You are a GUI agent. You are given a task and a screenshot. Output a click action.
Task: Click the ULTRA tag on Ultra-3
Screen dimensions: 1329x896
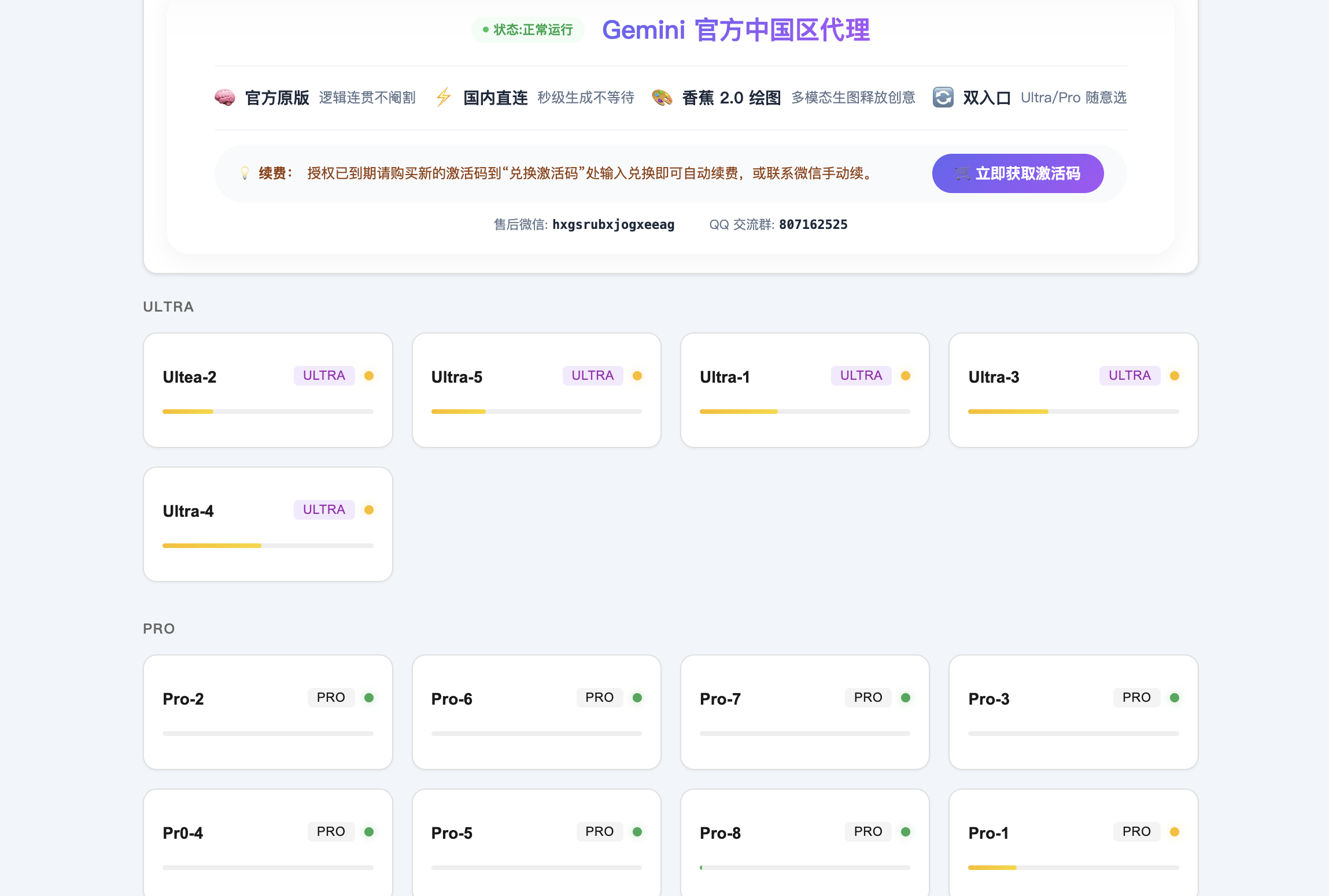tap(1129, 376)
